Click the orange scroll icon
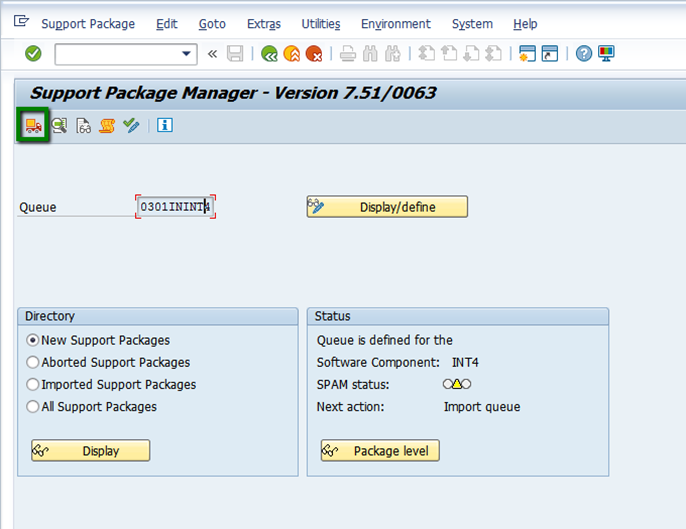Image resolution: width=686 pixels, height=529 pixels. pos(107,126)
